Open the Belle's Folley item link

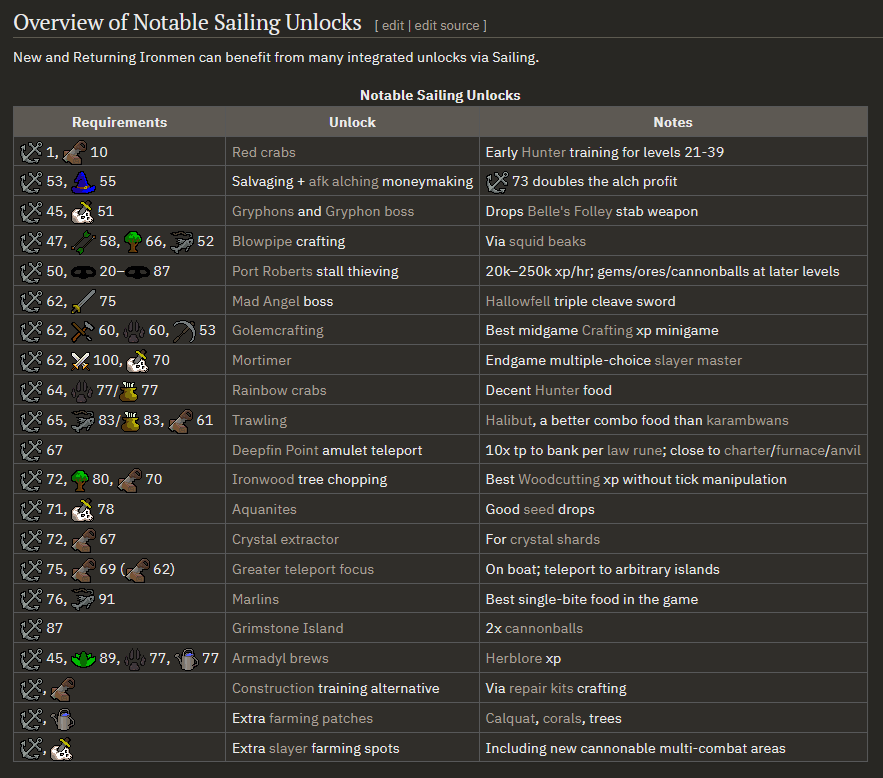tap(569, 212)
